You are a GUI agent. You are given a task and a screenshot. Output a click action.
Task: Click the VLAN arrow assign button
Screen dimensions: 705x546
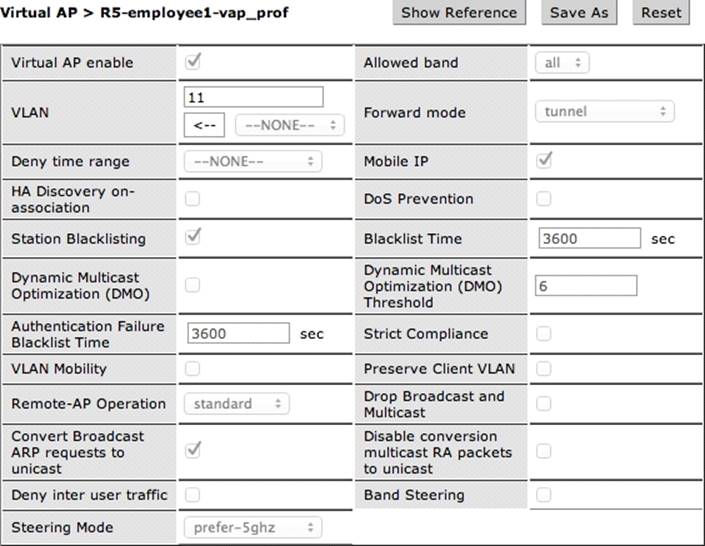point(205,125)
